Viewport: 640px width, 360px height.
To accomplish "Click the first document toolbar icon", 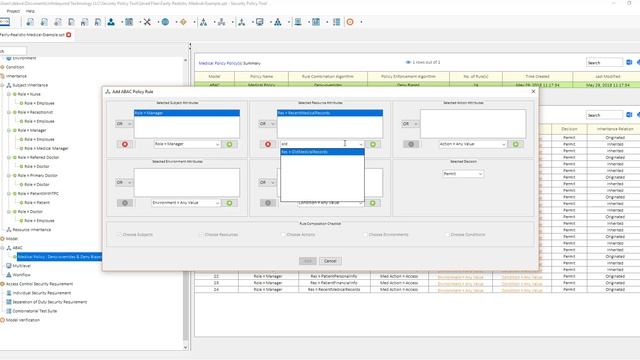I will click(x=30, y=22).
